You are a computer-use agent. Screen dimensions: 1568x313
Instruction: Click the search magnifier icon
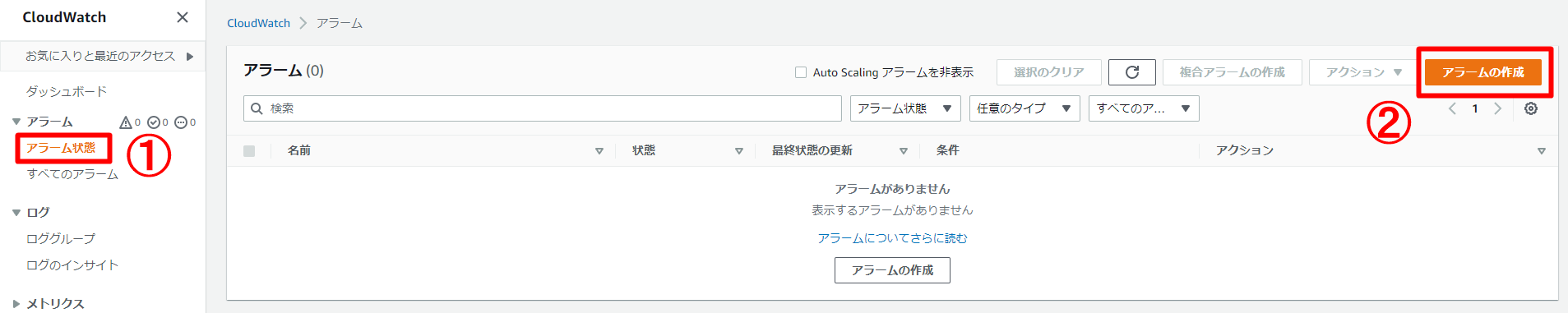click(257, 108)
